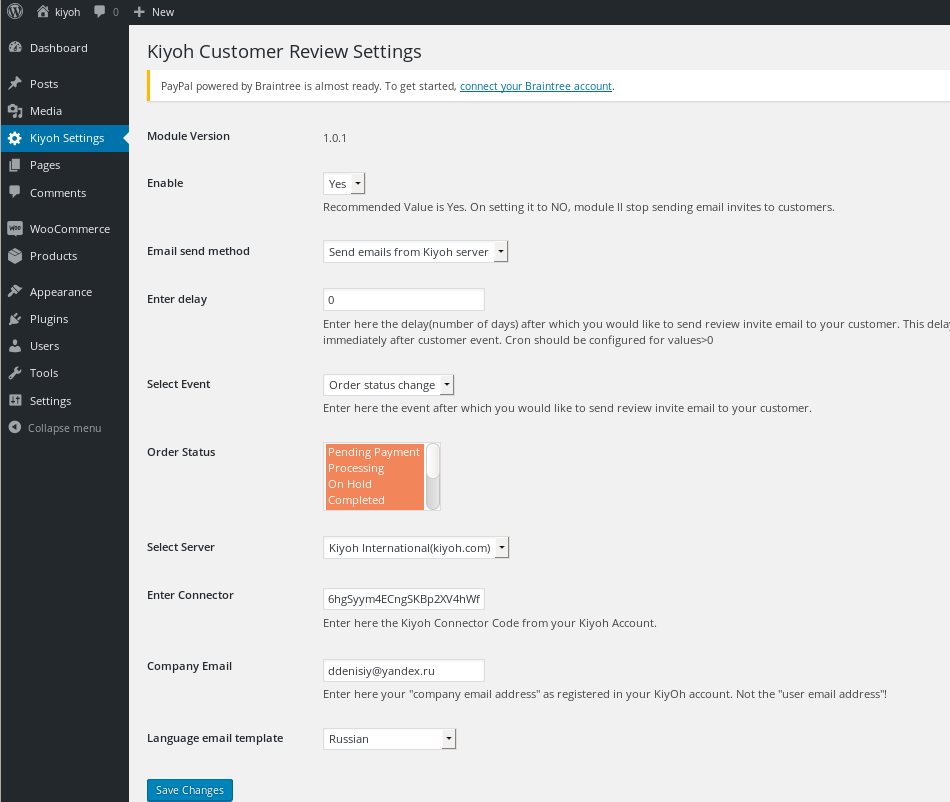Click the home icon next to kiyoh

click(42, 12)
